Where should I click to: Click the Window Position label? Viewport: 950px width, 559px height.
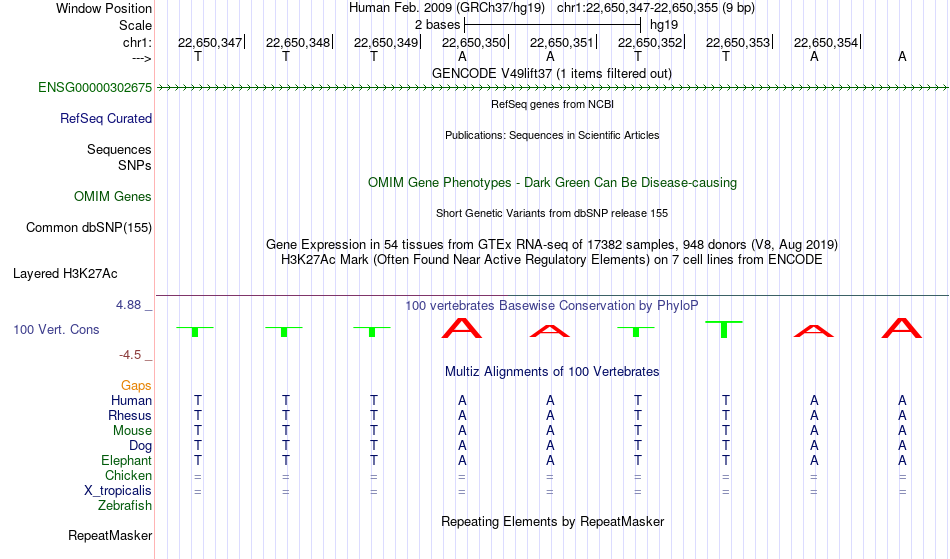(x=104, y=9)
